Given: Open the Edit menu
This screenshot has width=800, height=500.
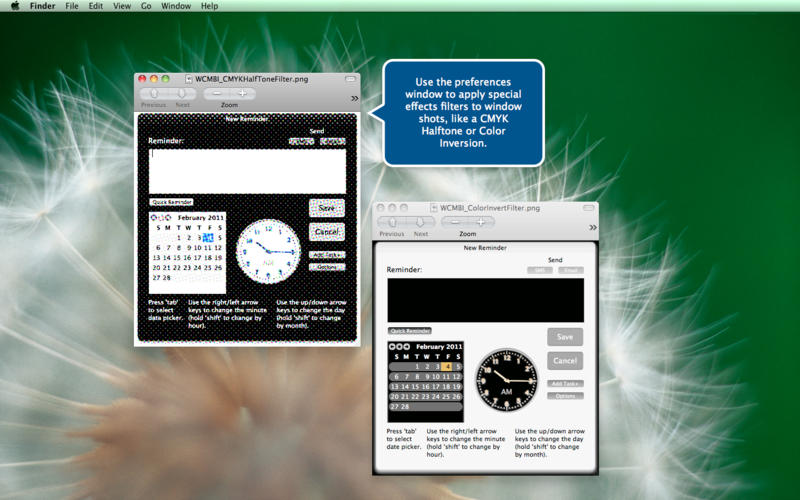Looking at the screenshot, I should [x=96, y=6].
